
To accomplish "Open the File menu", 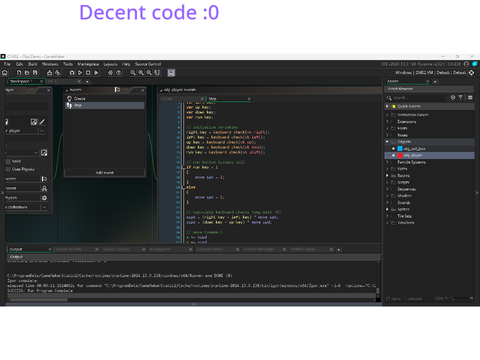I will click(7, 64).
